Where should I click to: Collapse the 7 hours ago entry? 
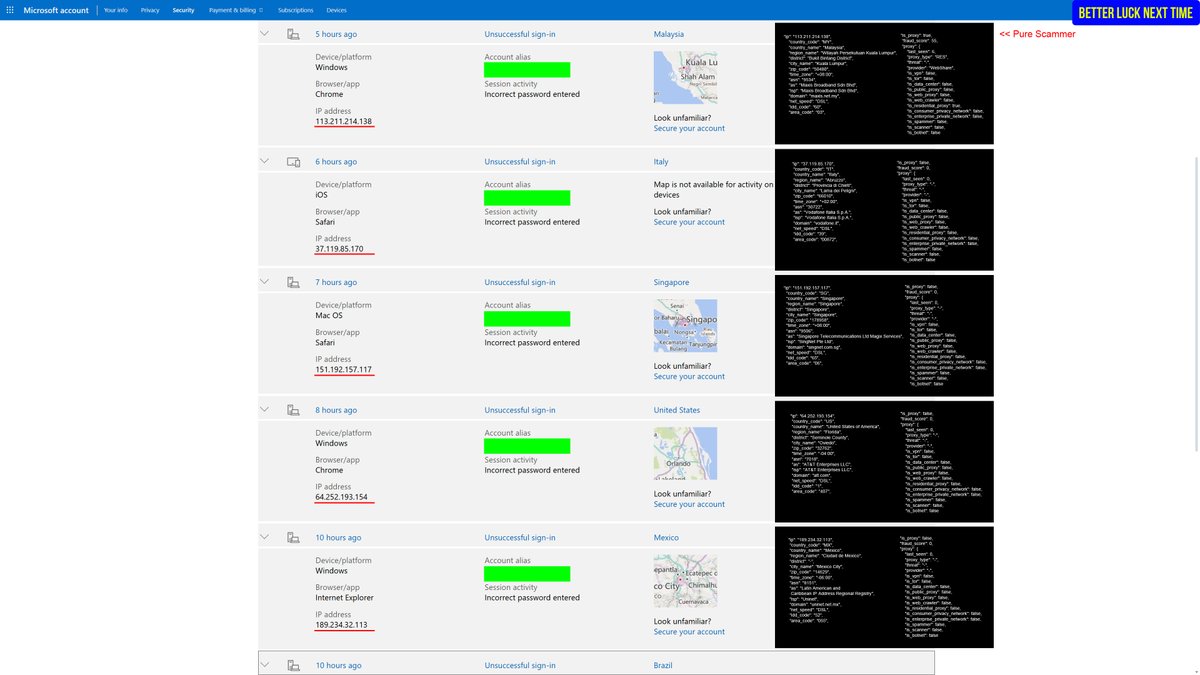tap(265, 282)
